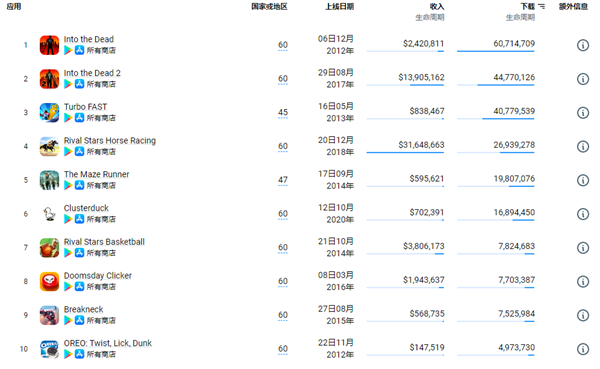600x369 pixels.
Task: Click the Google Play icon under Turbo FAST
Action: pos(68,118)
